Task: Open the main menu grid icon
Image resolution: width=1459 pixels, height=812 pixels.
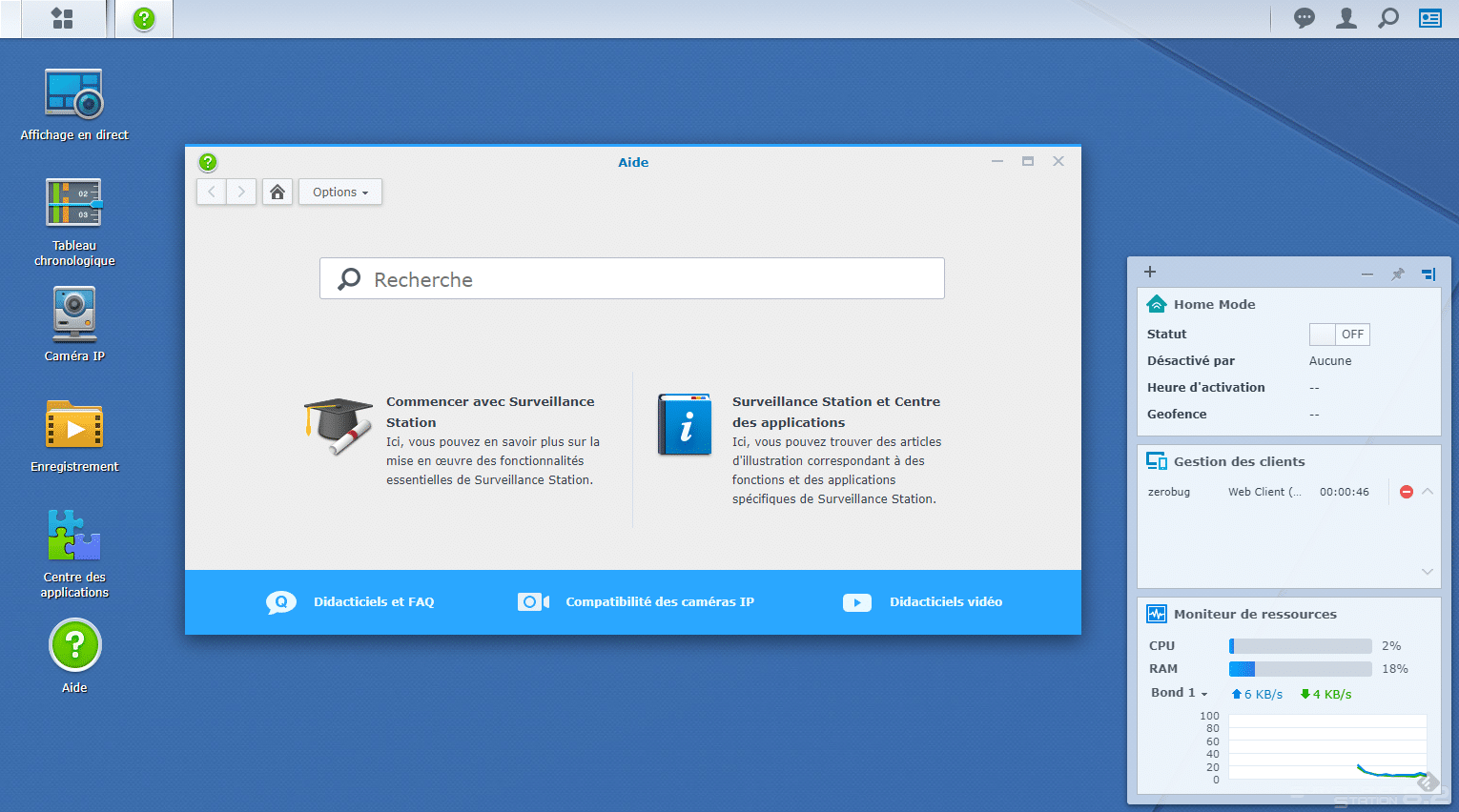Action: 62,18
